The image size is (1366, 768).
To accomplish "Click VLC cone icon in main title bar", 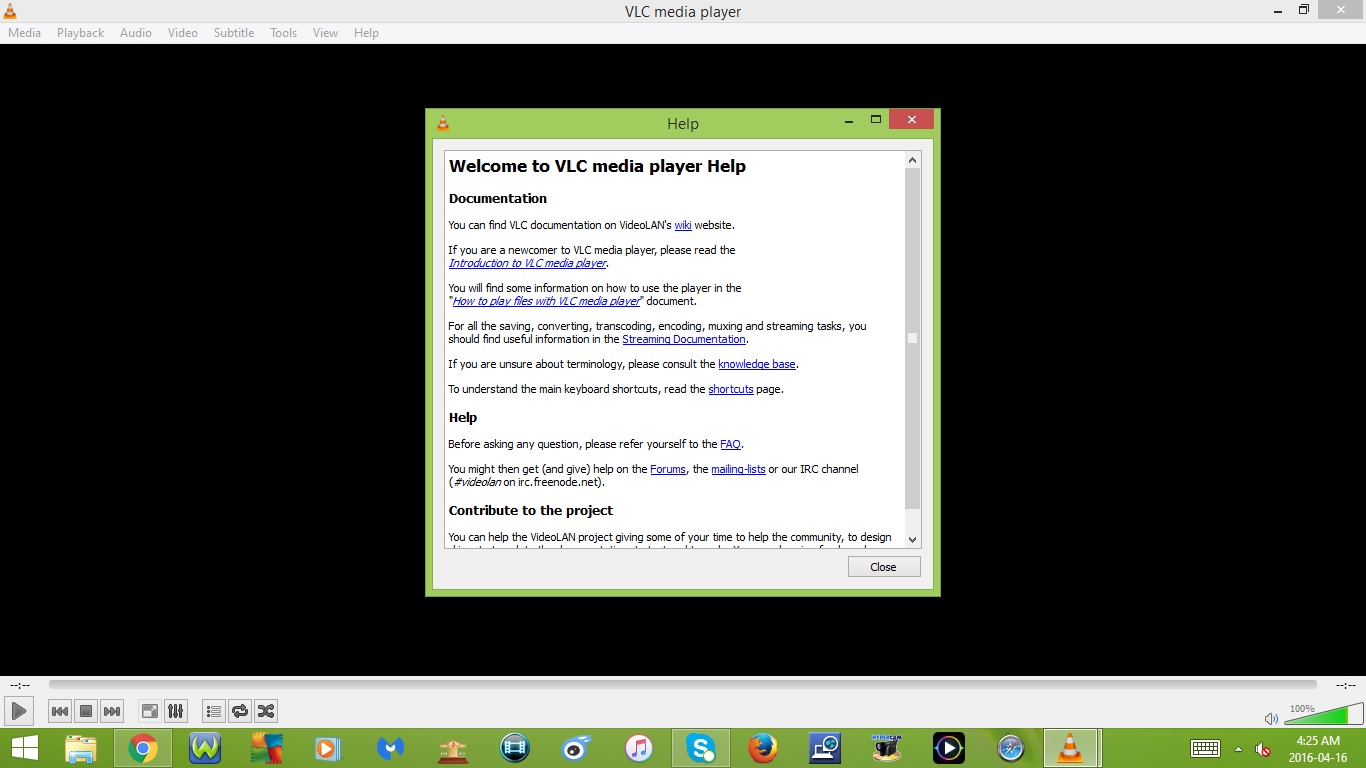I will [x=10, y=11].
